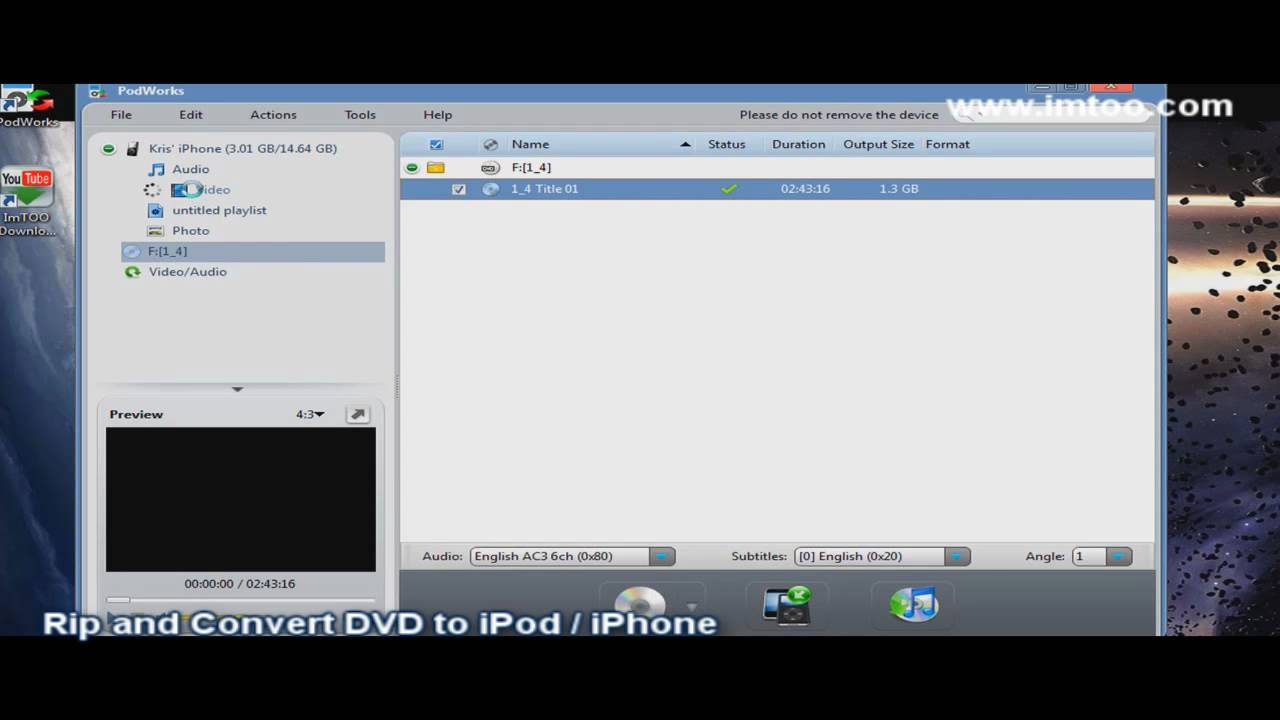1280x720 pixels.
Task: Click the 00:00:00 / 02:43:16 preview time
Action: click(x=240, y=584)
